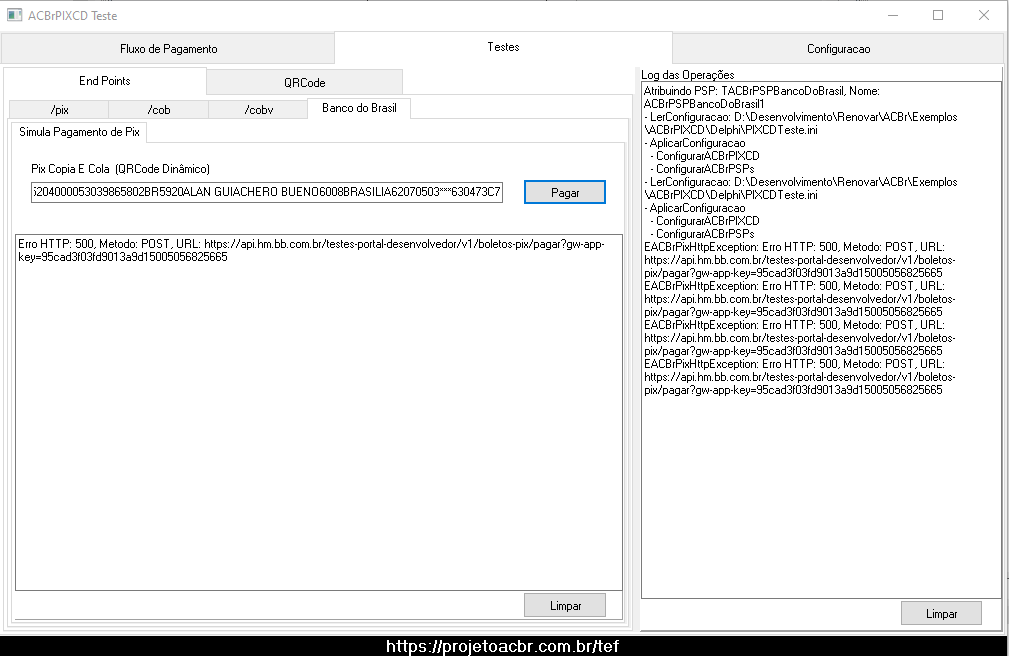
Task: Focus the Pix Copia E Cola input field
Action: [x=267, y=192]
